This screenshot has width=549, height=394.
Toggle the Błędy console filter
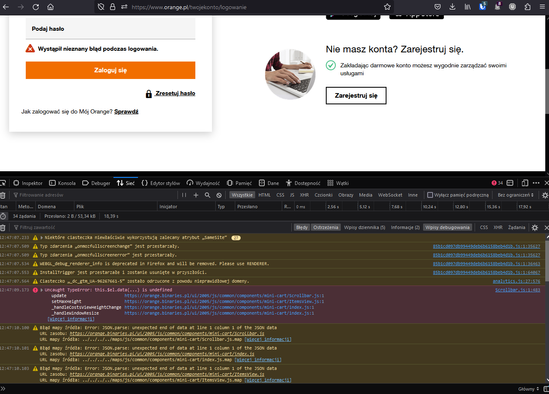(302, 228)
